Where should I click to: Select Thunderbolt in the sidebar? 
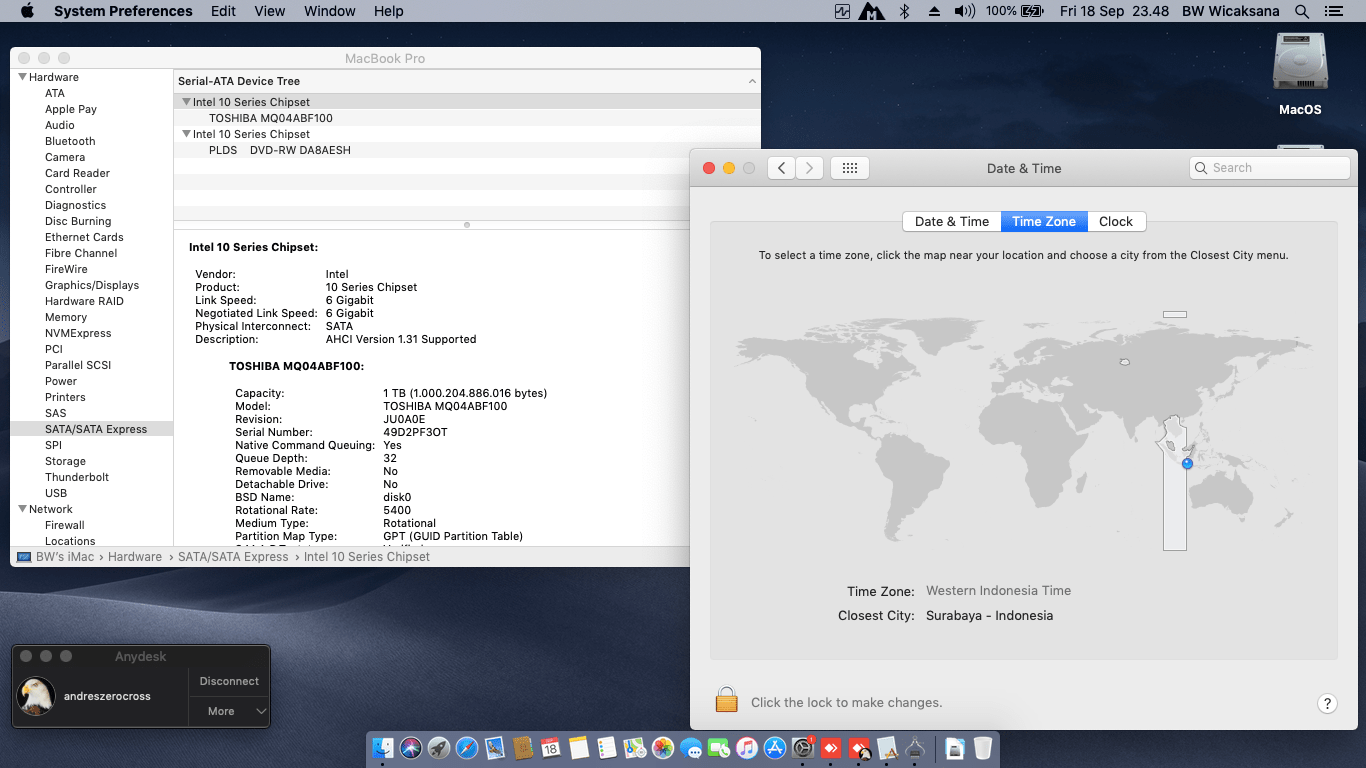(x=77, y=477)
